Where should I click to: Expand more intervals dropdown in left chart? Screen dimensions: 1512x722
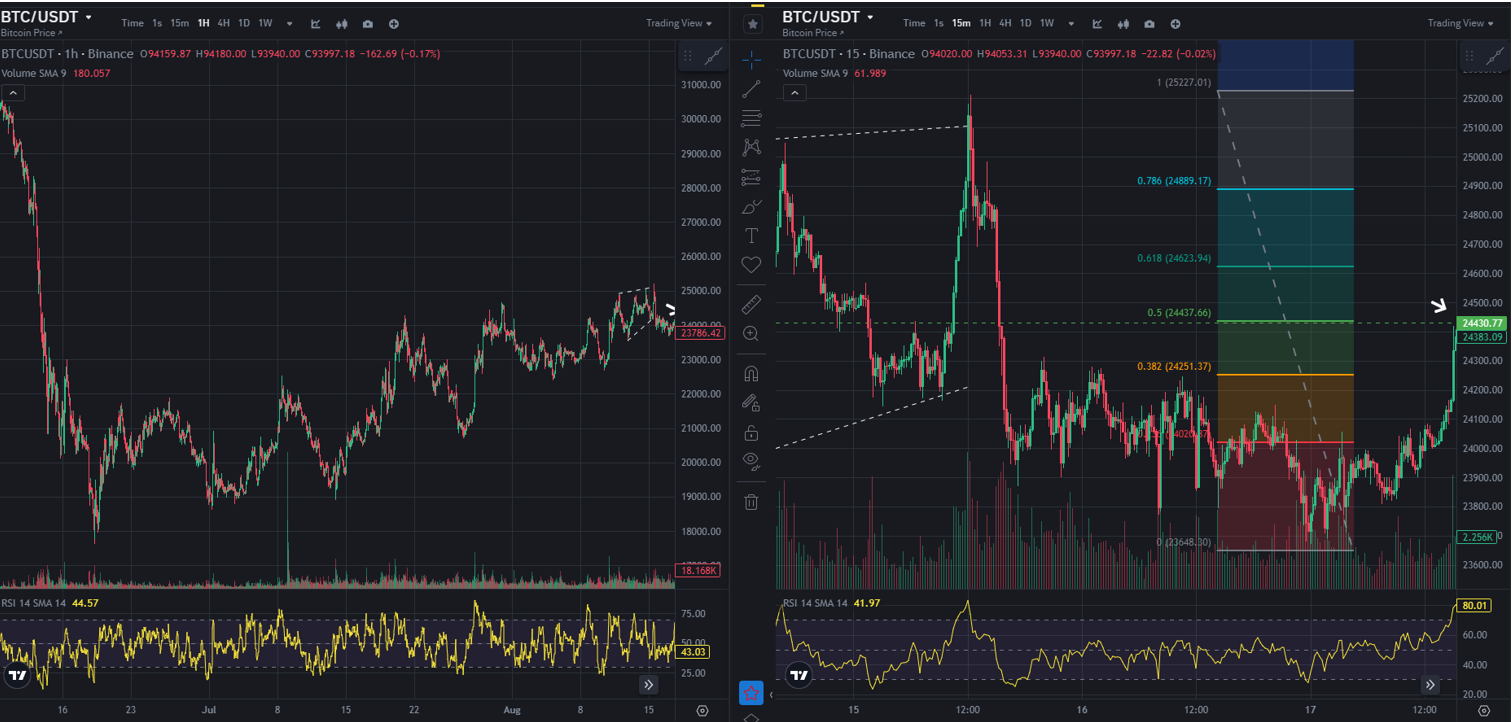[x=290, y=23]
